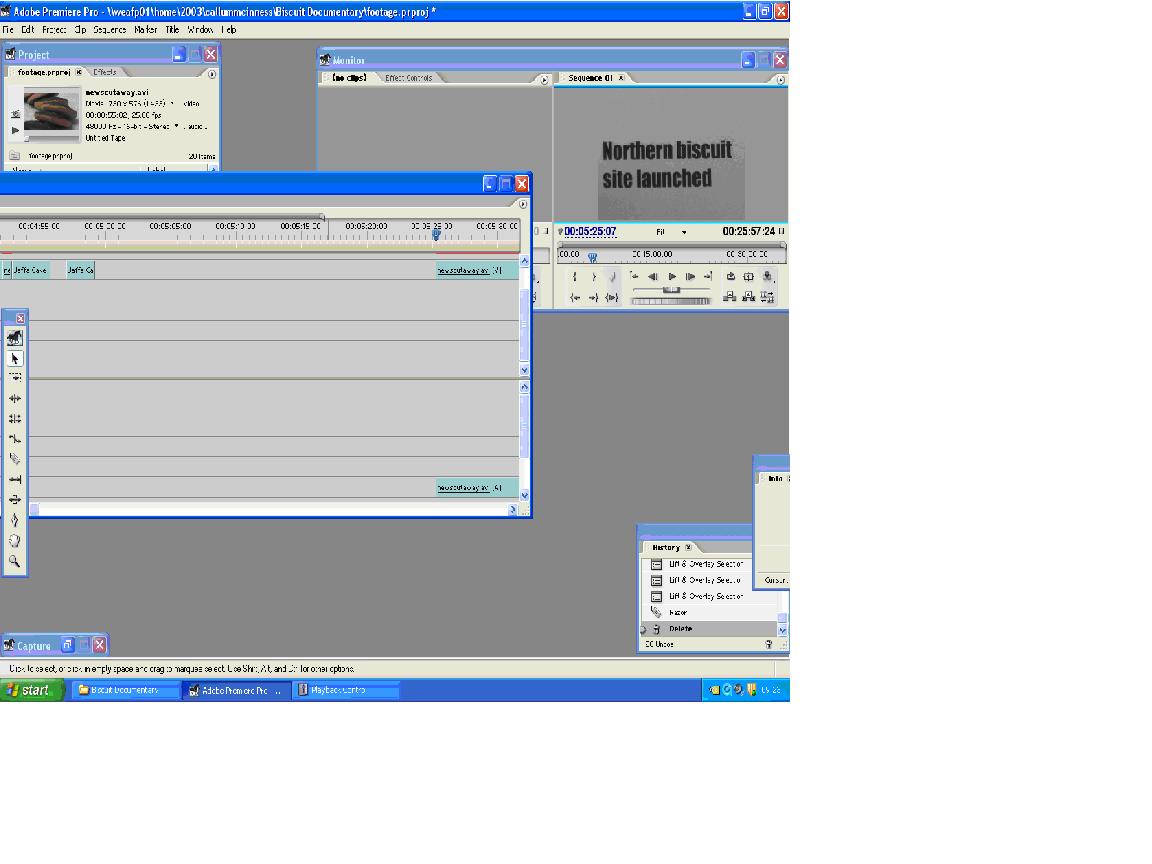Switch to the Effects tab

105,72
